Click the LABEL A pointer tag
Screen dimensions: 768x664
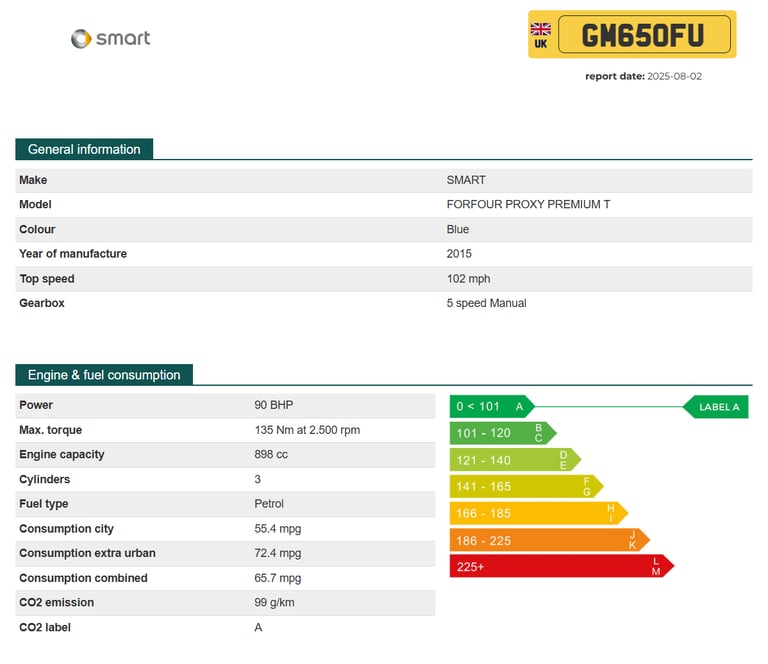point(716,407)
